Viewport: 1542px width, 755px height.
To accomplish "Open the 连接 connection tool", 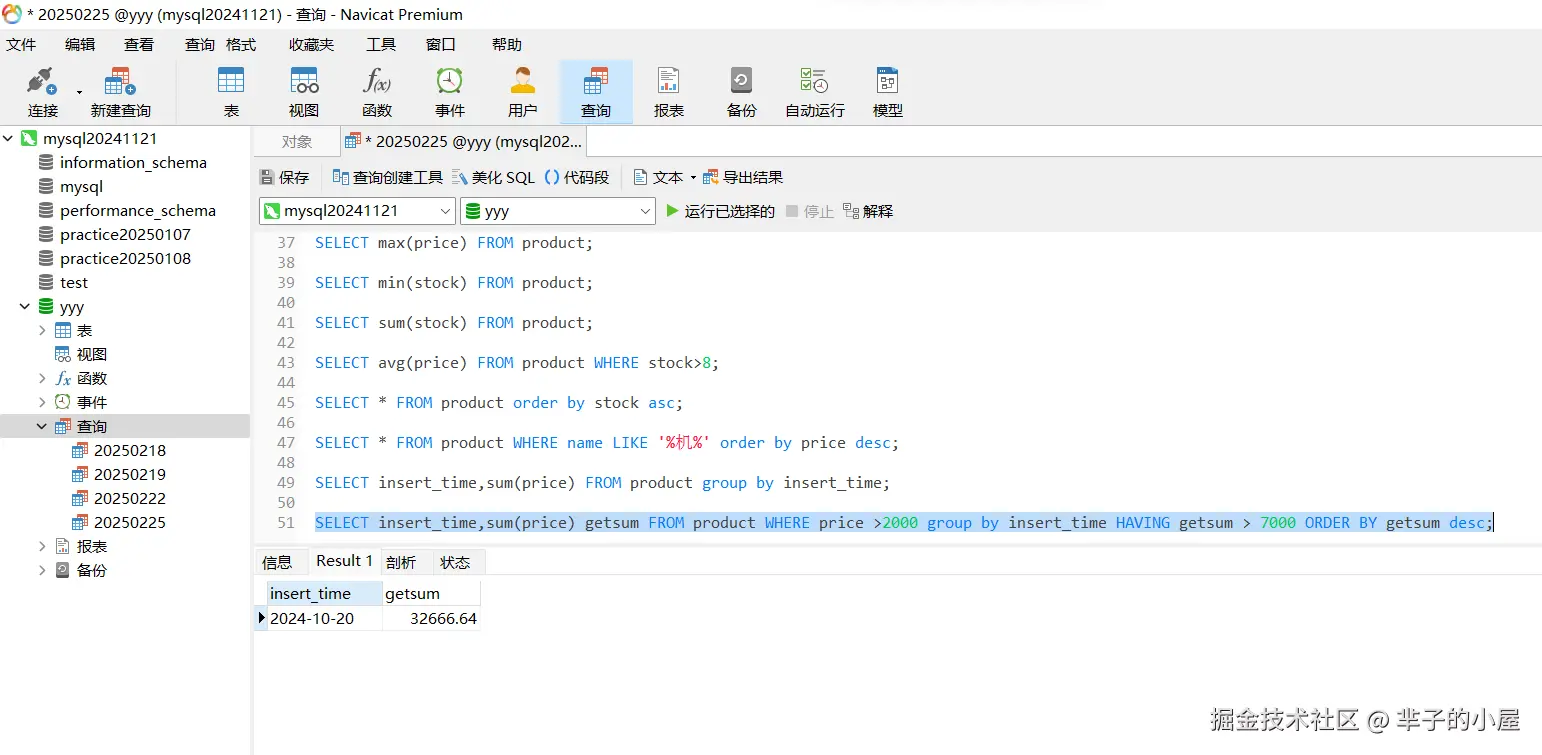I will (43, 92).
